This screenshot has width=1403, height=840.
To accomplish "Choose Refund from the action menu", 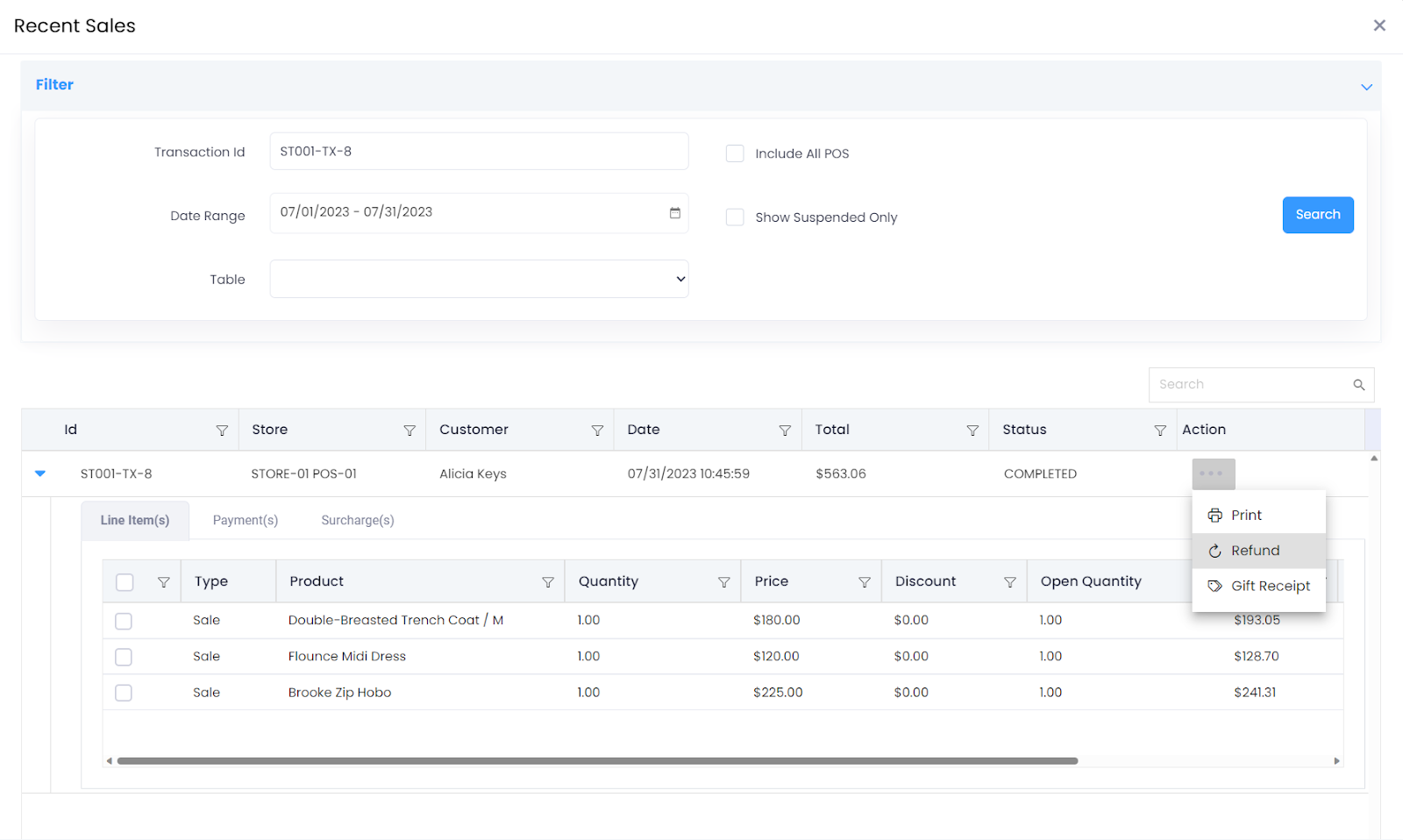I will (1255, 551).
